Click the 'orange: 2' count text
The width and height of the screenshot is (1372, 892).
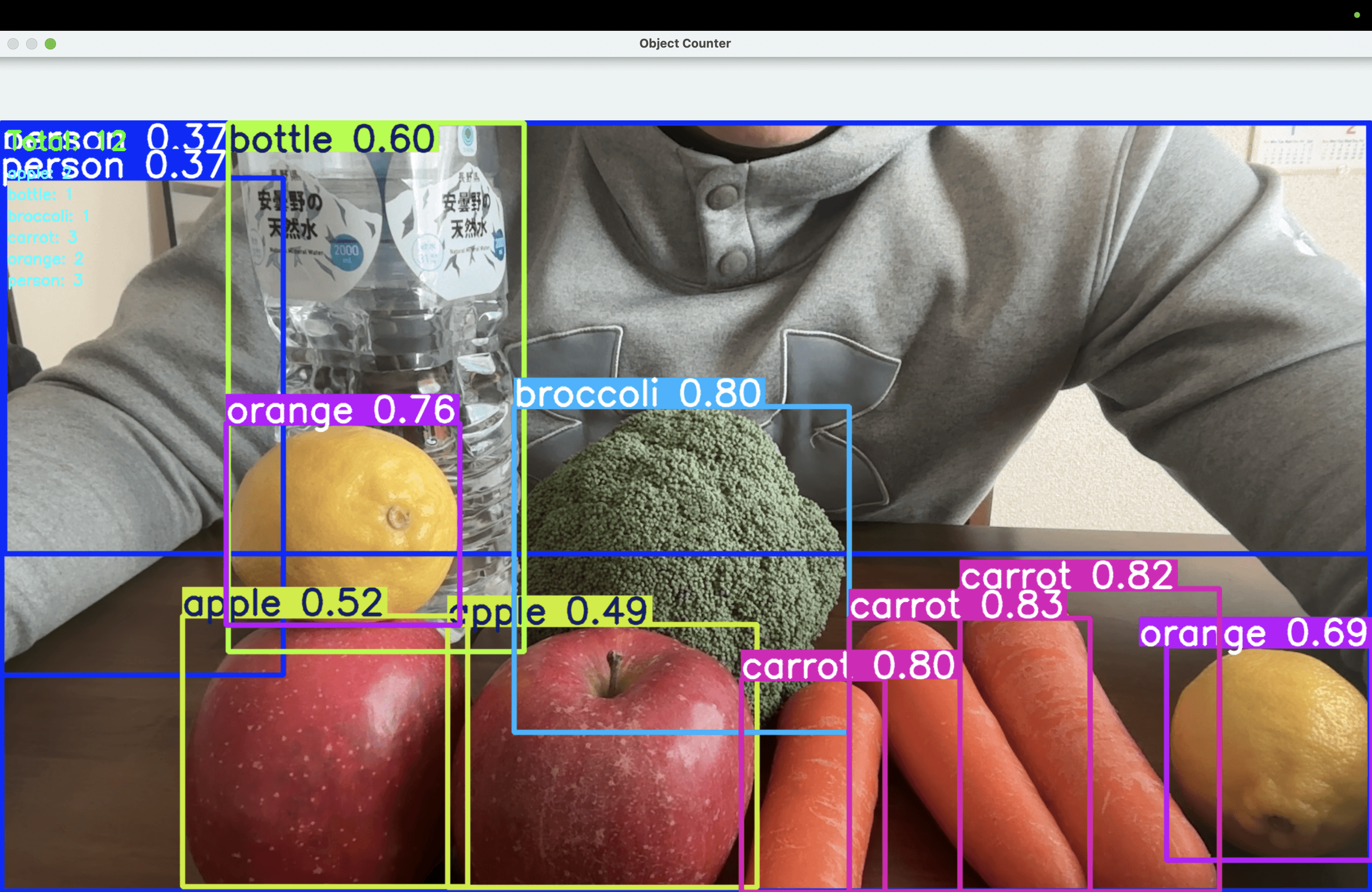[x=46, y=259]
